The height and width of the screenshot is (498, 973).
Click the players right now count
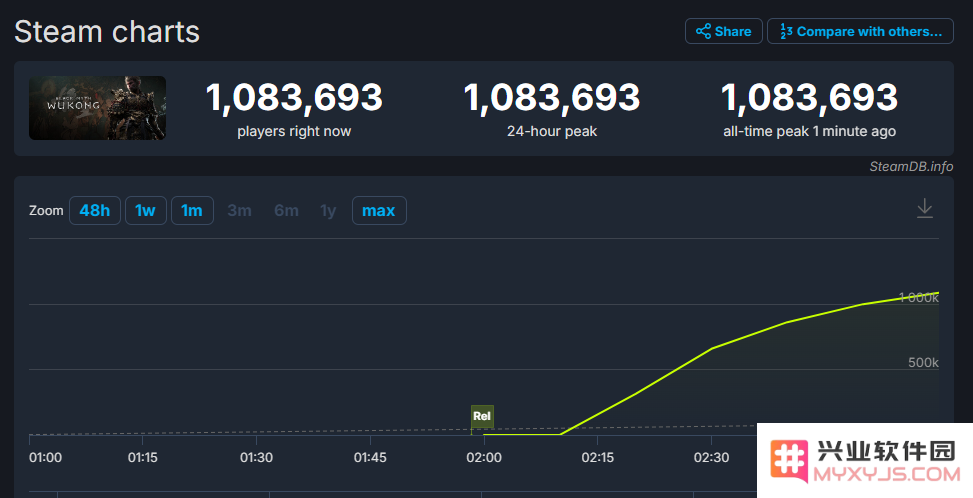[x=294, y=97]
